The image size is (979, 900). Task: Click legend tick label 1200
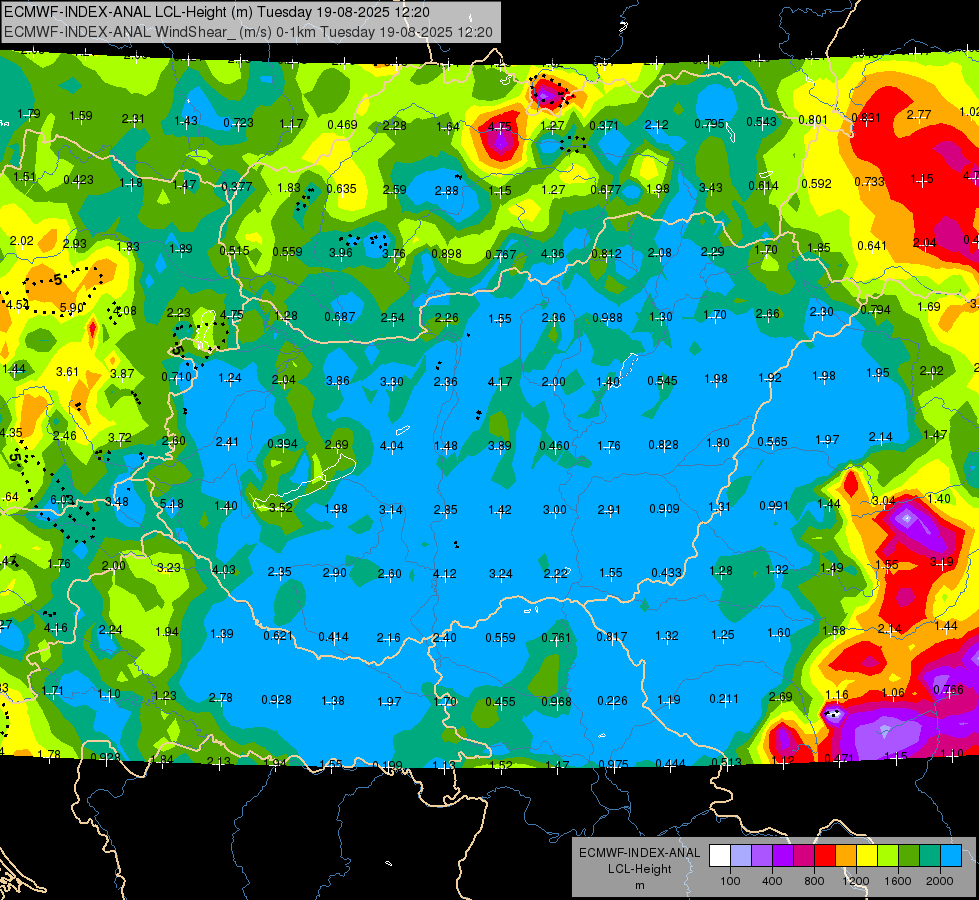[855, 881]
